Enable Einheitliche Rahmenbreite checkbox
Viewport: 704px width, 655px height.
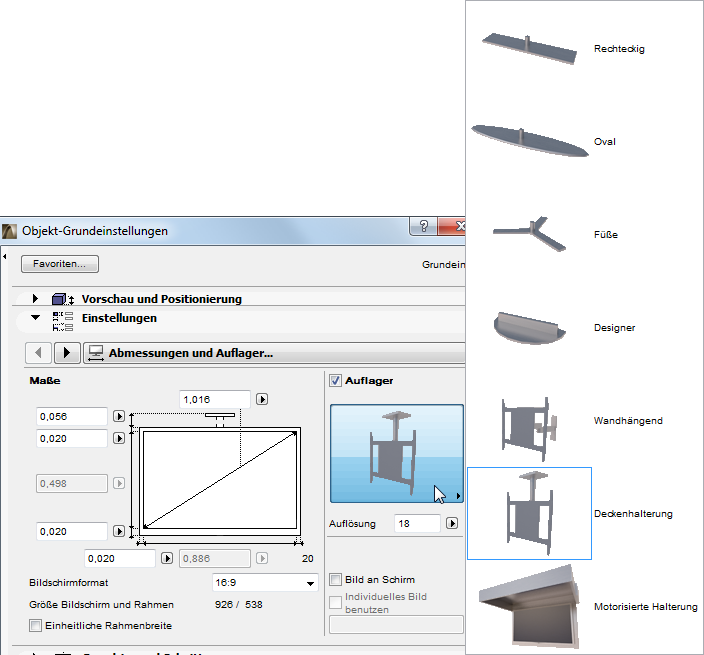35,625
